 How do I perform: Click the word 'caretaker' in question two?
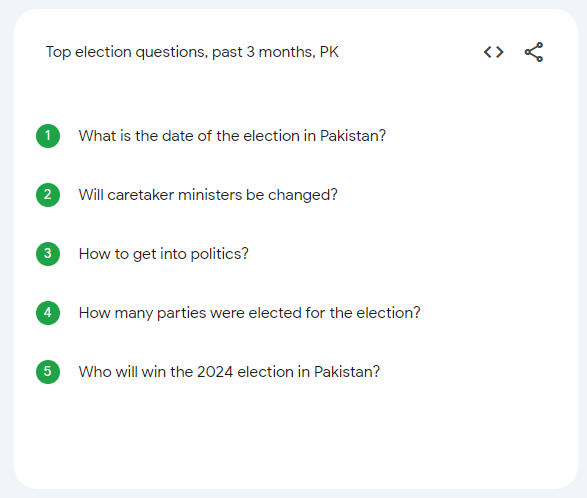140,195
